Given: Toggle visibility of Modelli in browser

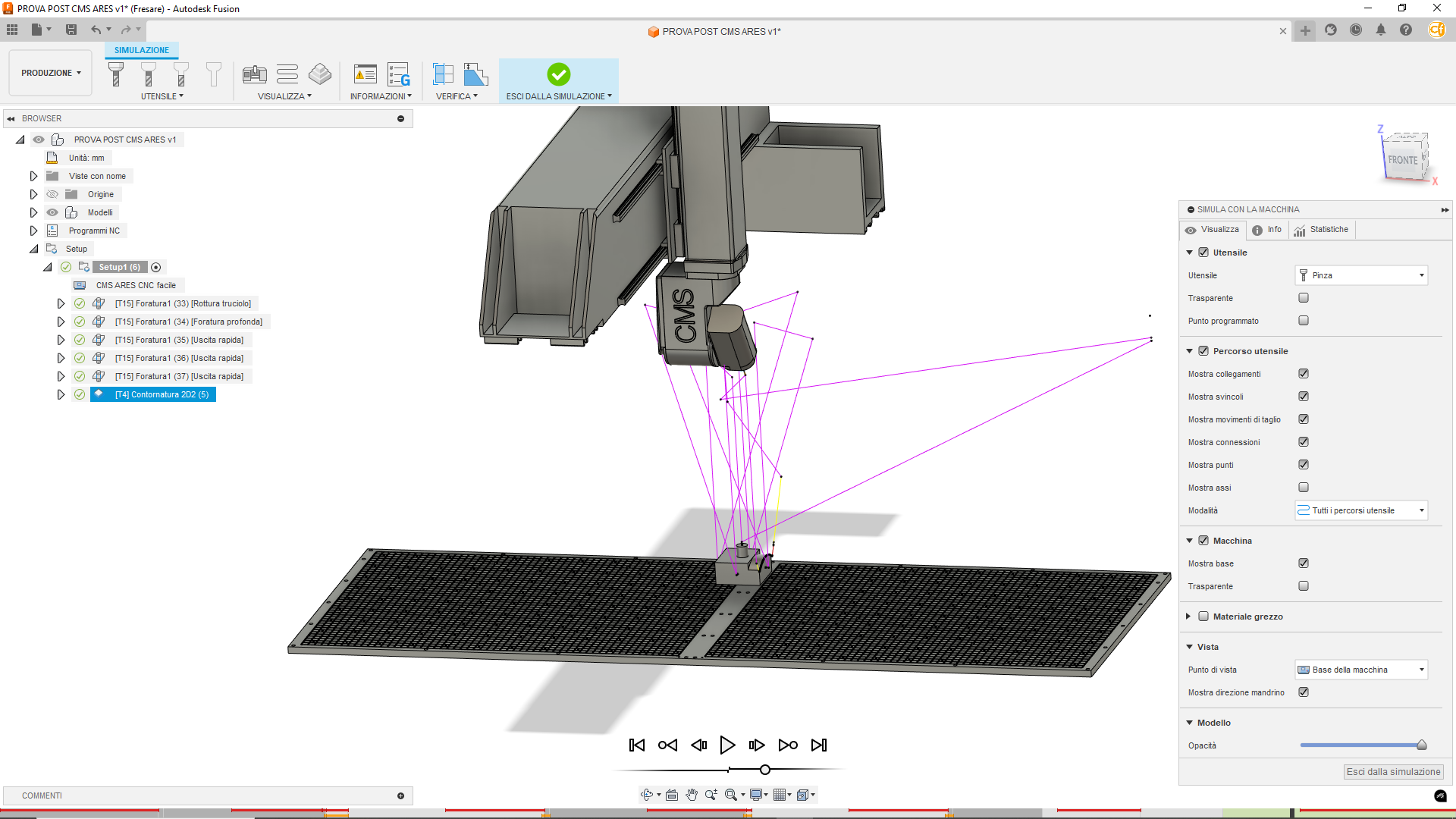Looking at the screenshot, I should click(x=52, y=212).
